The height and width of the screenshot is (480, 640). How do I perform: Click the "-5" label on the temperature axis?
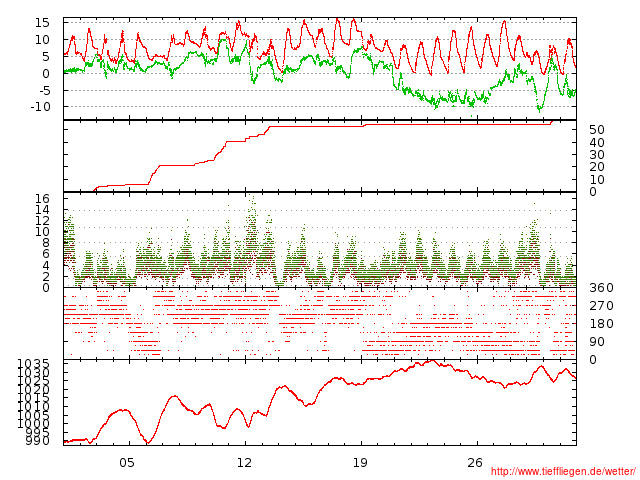[x=44, y=90]
